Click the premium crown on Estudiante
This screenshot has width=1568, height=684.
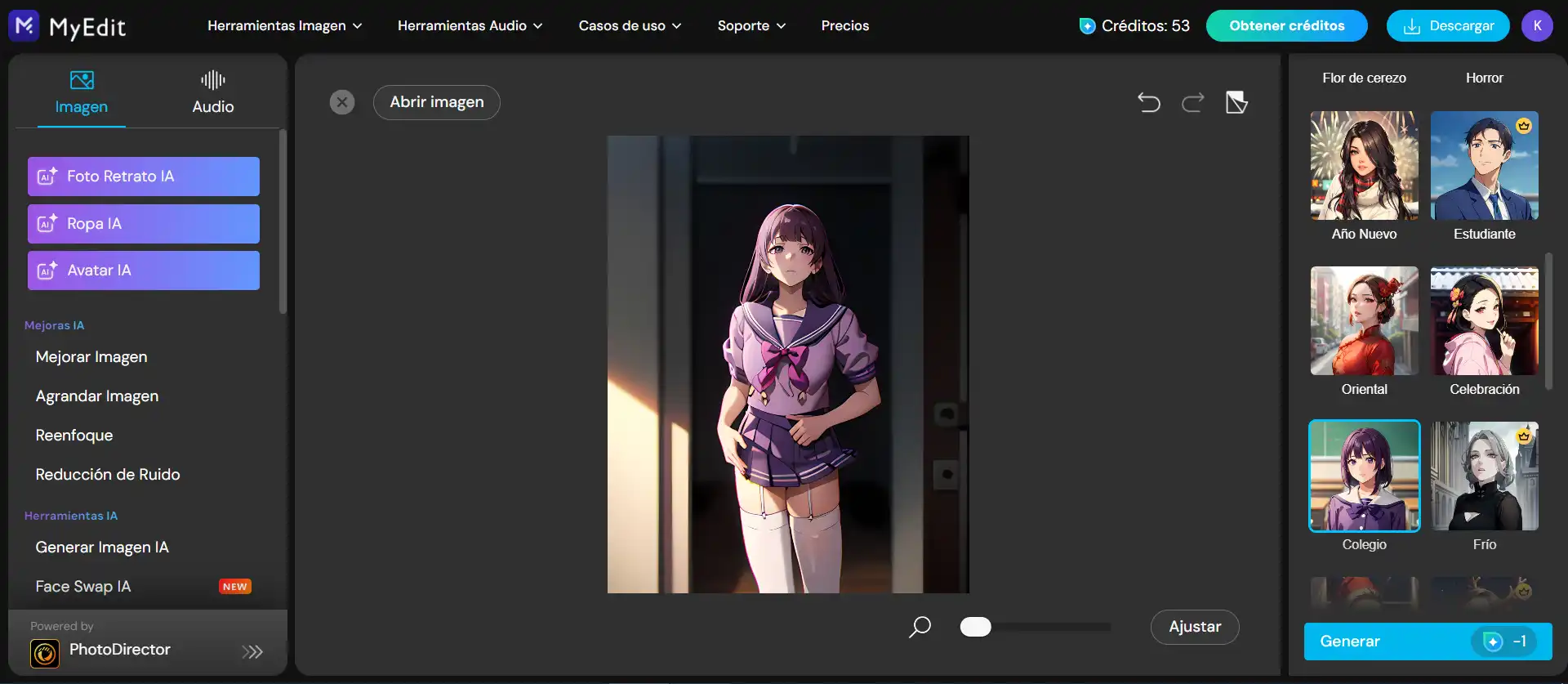coord(1524,126)
